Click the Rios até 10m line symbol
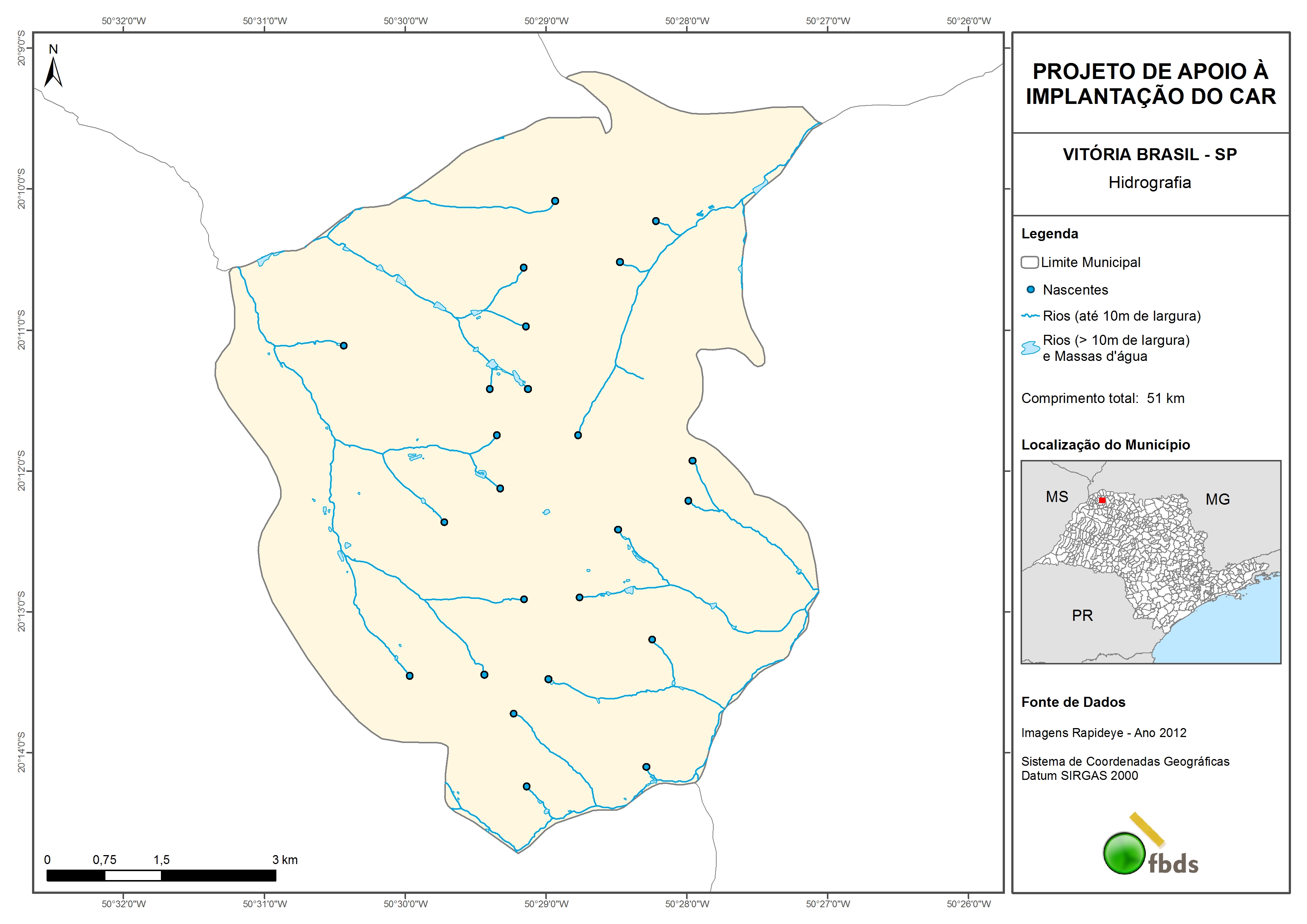Screen dimensions: 1307x924 1030,316
